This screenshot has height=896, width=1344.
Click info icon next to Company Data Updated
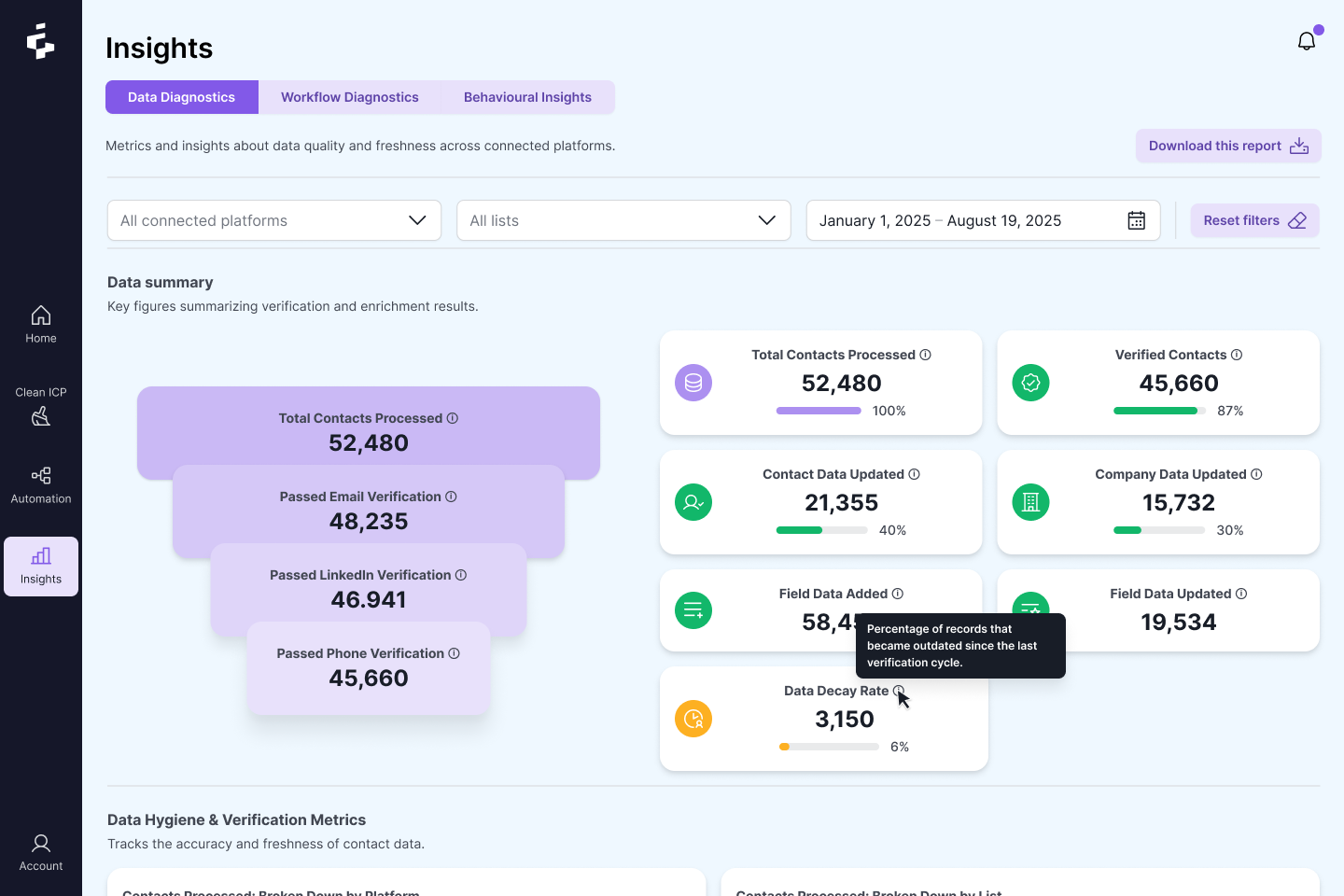[1256, 474]
